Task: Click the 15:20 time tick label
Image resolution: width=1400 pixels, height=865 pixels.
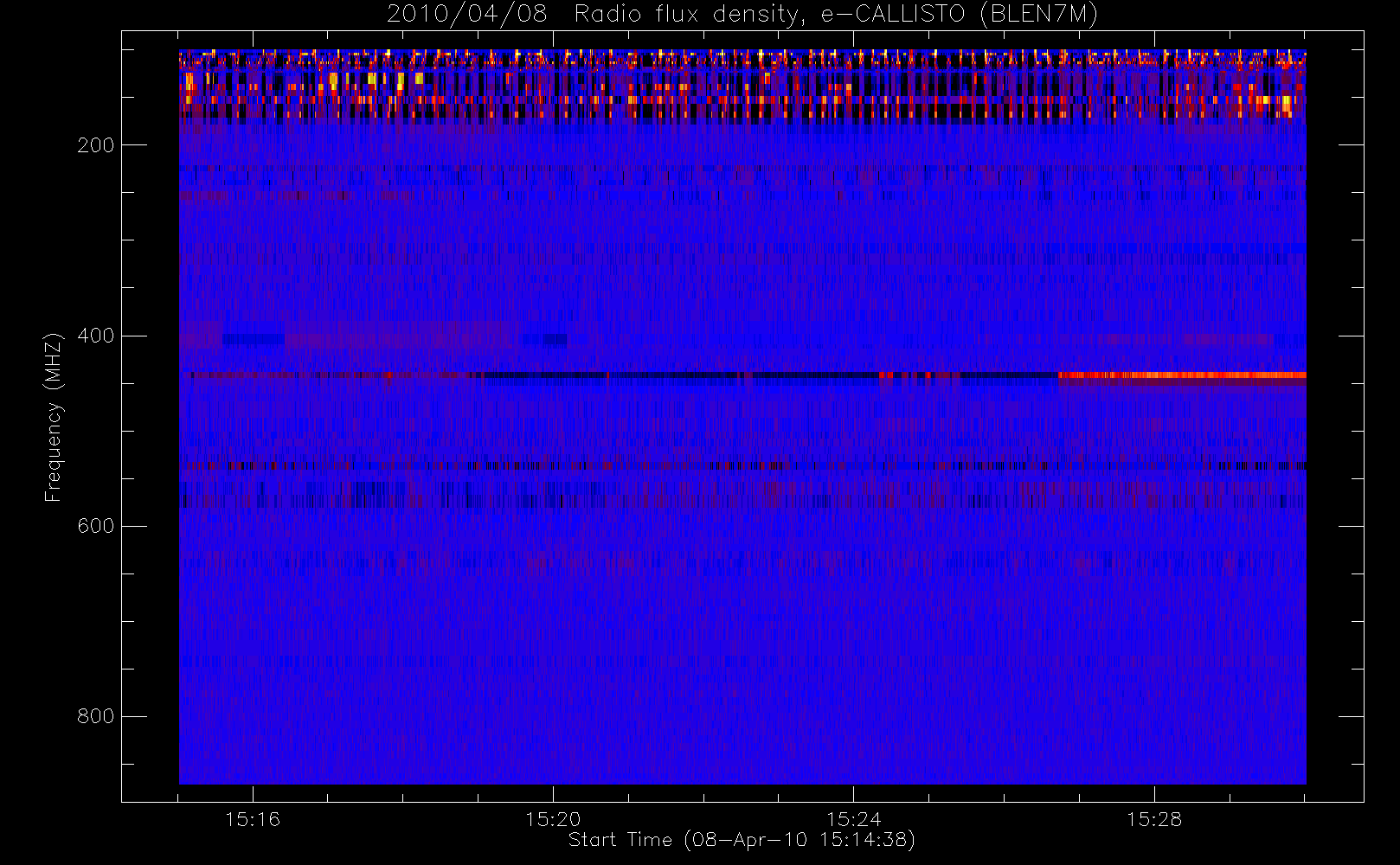Action: (553, 819)
